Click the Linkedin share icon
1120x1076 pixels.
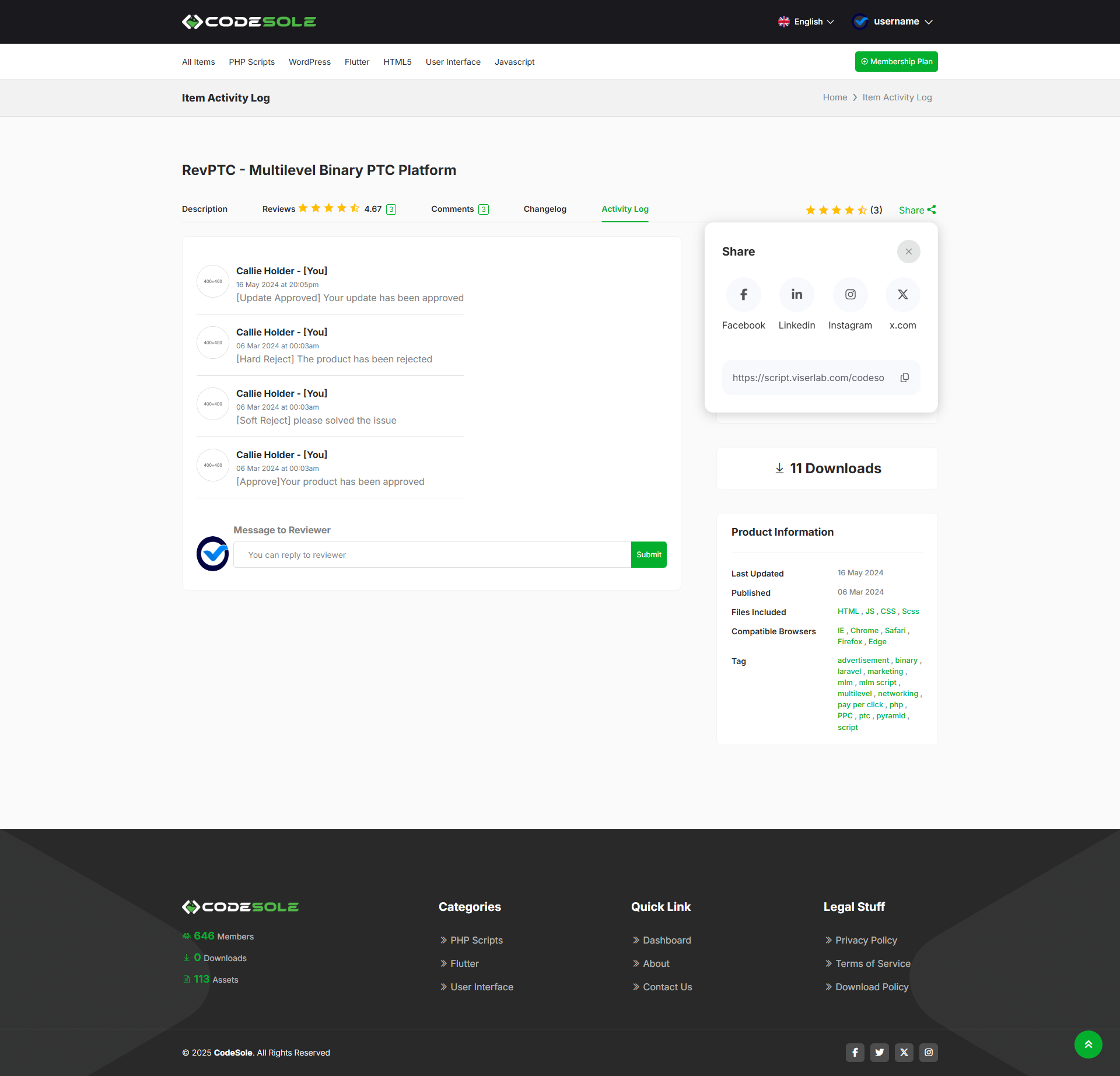[796, 295]
